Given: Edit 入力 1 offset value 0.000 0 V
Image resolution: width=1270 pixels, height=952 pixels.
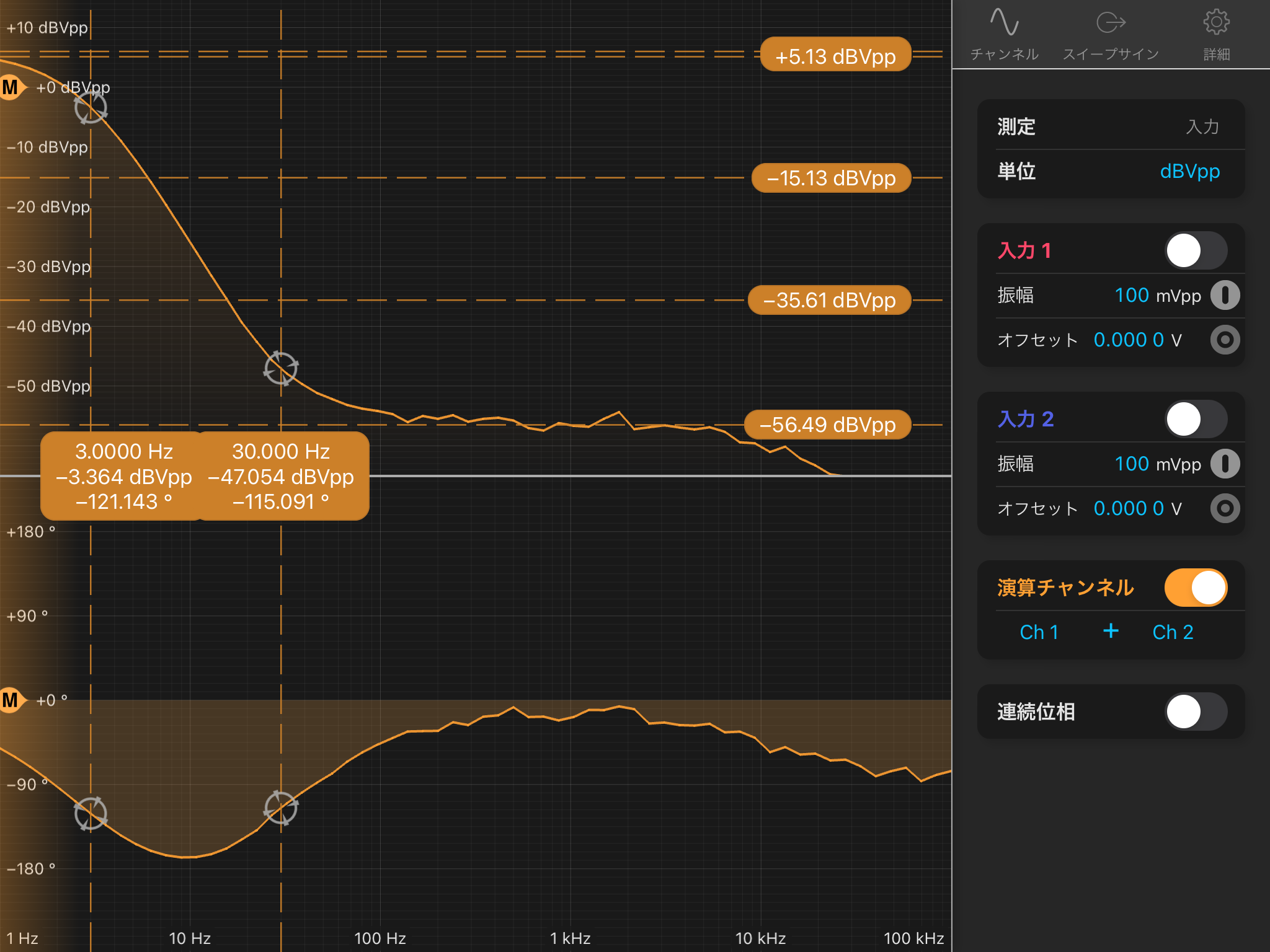Looking at the screenshot, I should point(1138,340).
